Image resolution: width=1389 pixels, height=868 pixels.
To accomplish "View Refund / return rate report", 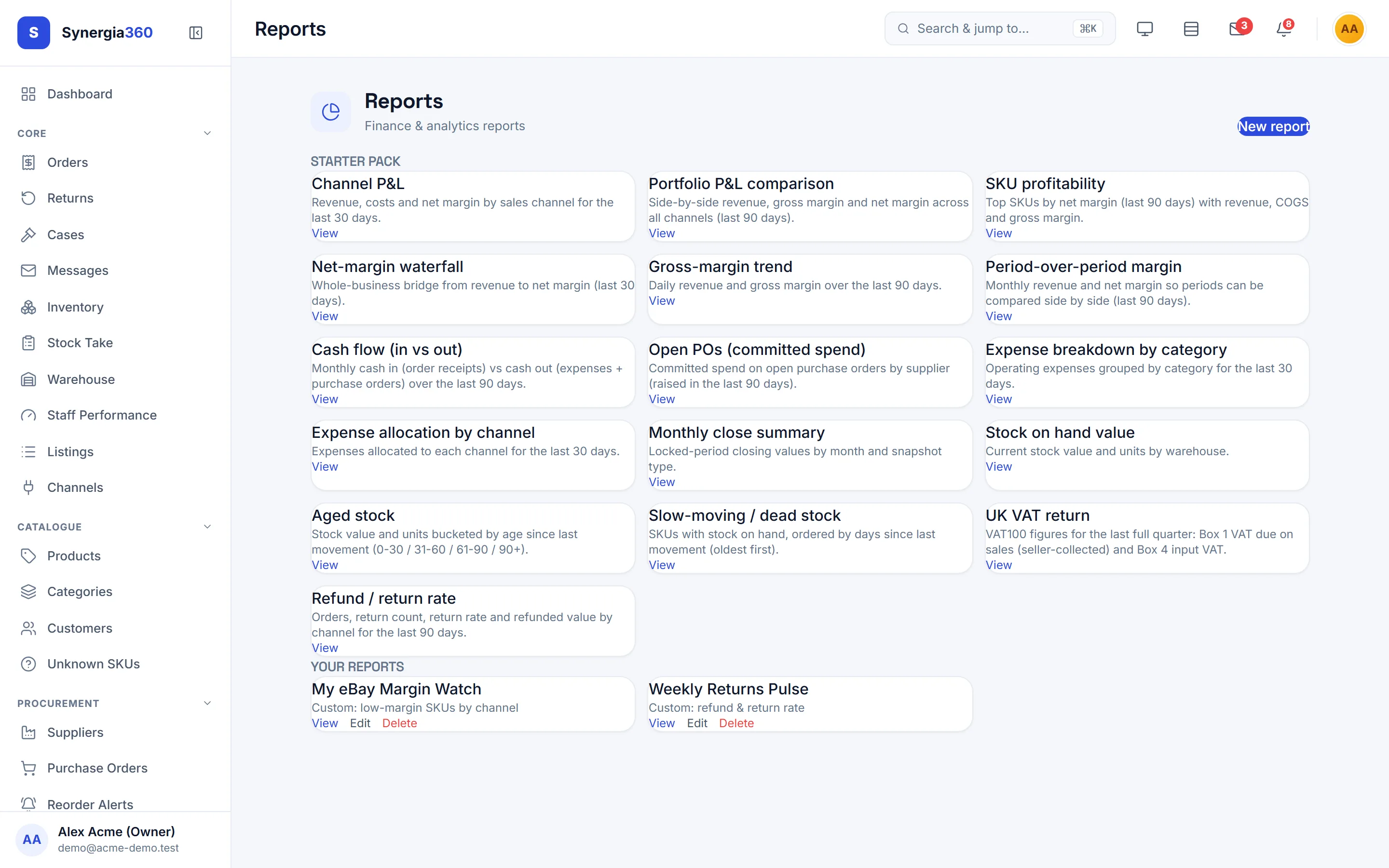I will coord(324,648).
